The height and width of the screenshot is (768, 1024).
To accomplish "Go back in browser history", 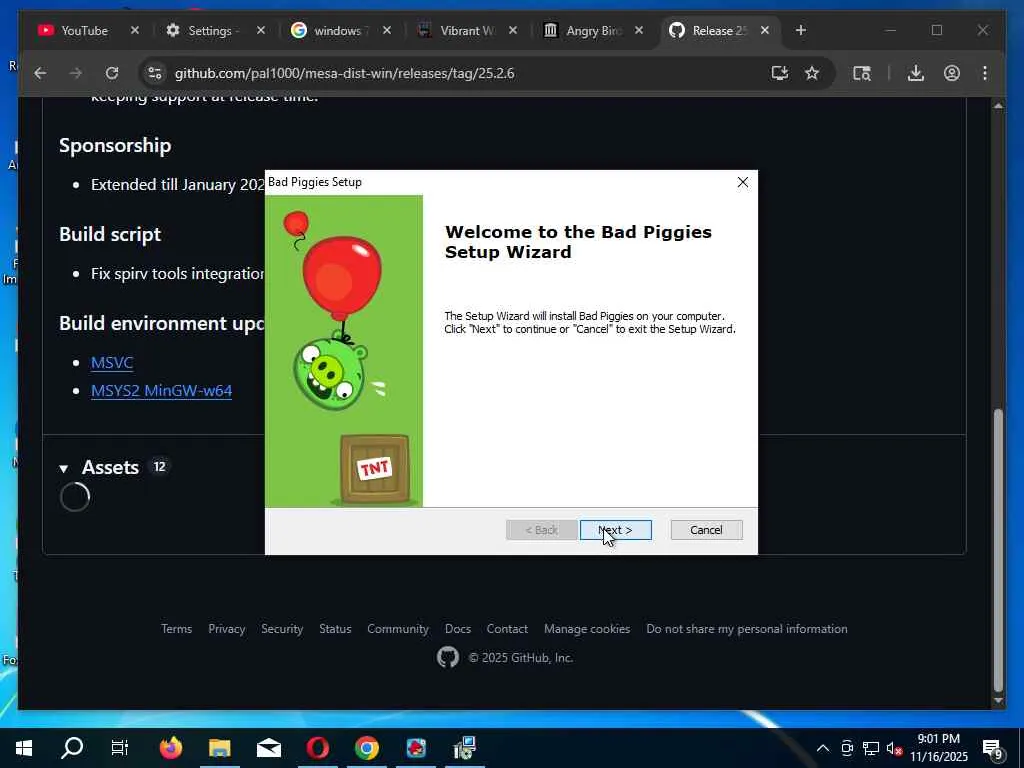I will pos(40,73).
